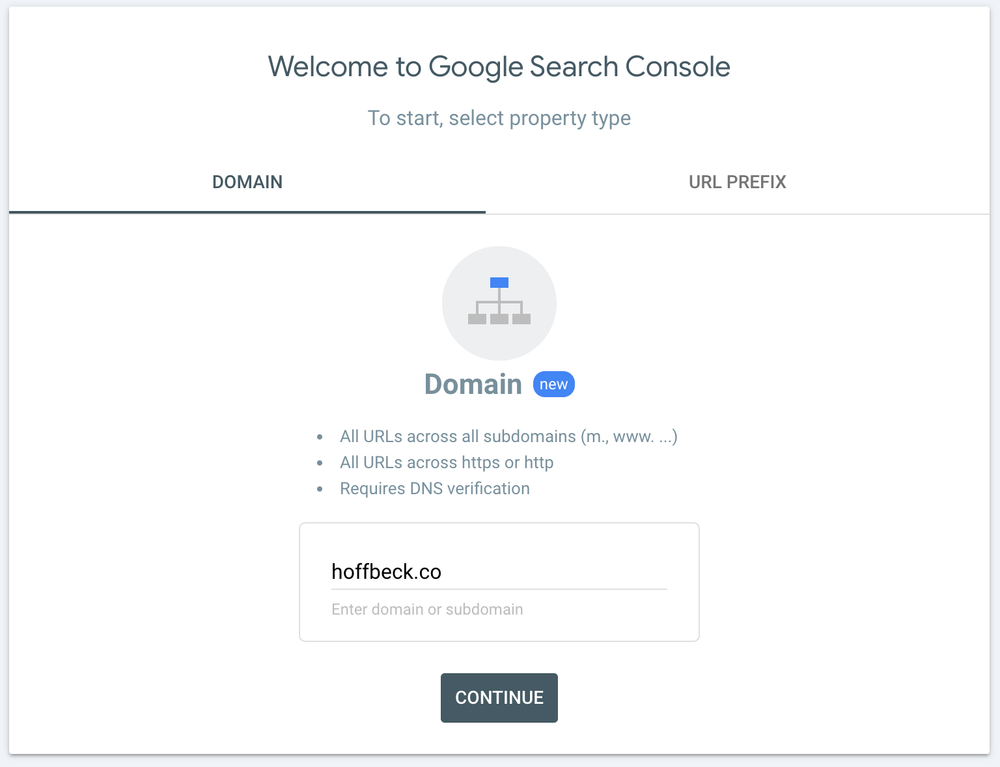This screenshot has width=1000, height=767.
Task: Click the active underline beneath DOMAIN tab
Action: pos(247,212)
